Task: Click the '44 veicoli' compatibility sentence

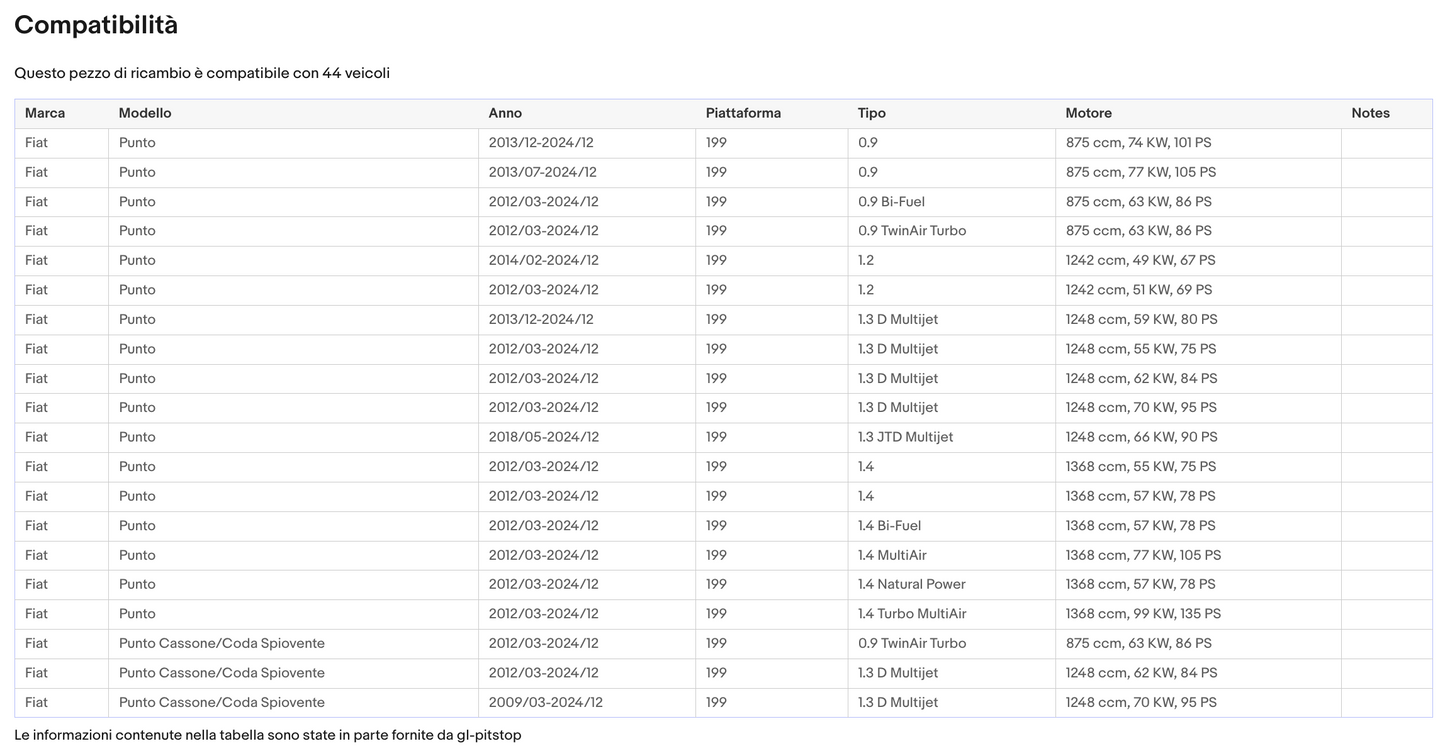Action: coord(202,73)
